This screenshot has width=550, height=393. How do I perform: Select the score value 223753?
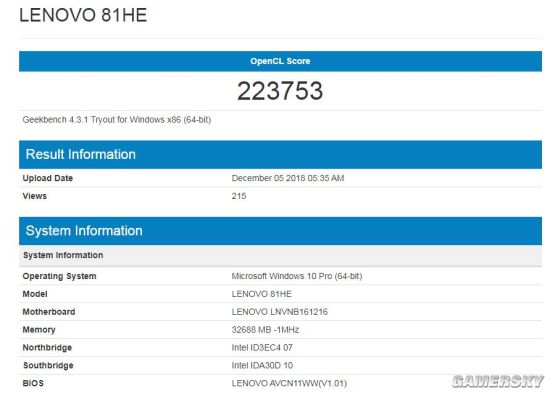tap(280, 91)
